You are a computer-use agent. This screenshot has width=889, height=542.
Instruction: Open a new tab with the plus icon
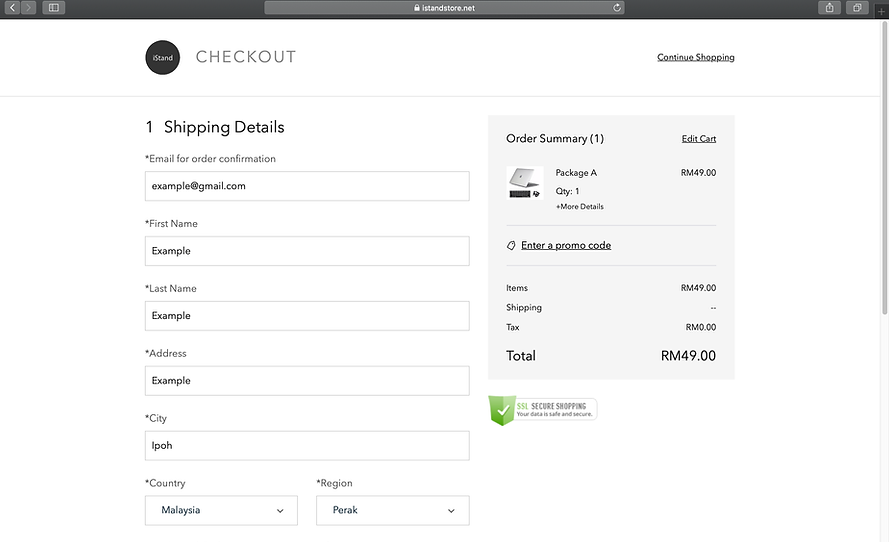[x=881, y=11]
